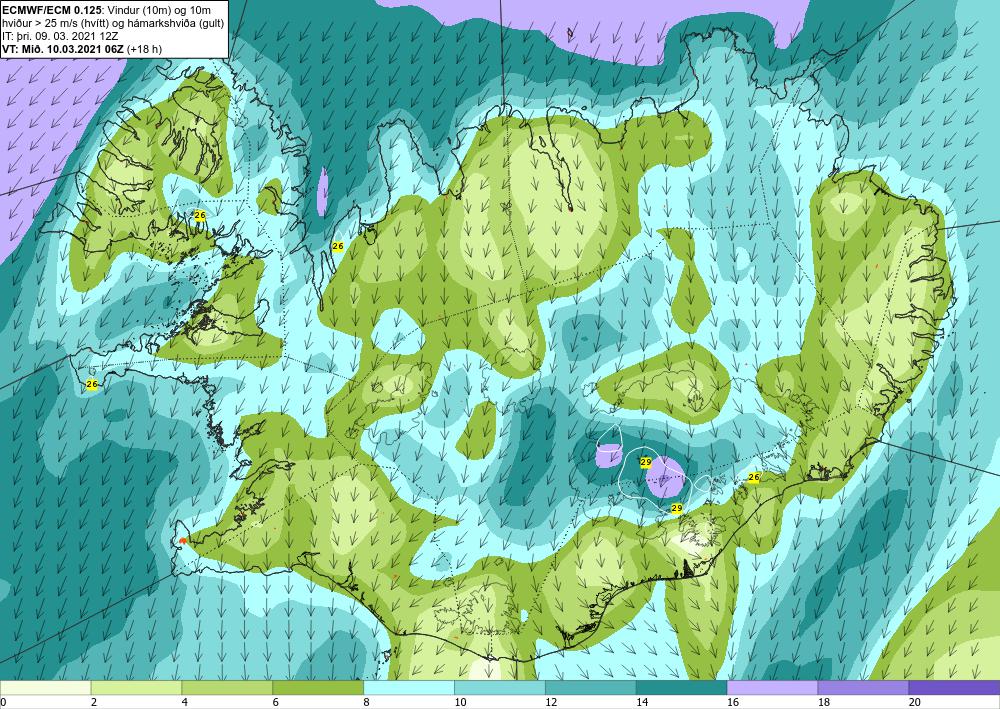Click the legend scale label '6'
Screen dimensions: 1000x709
click(x=276, y=702)
